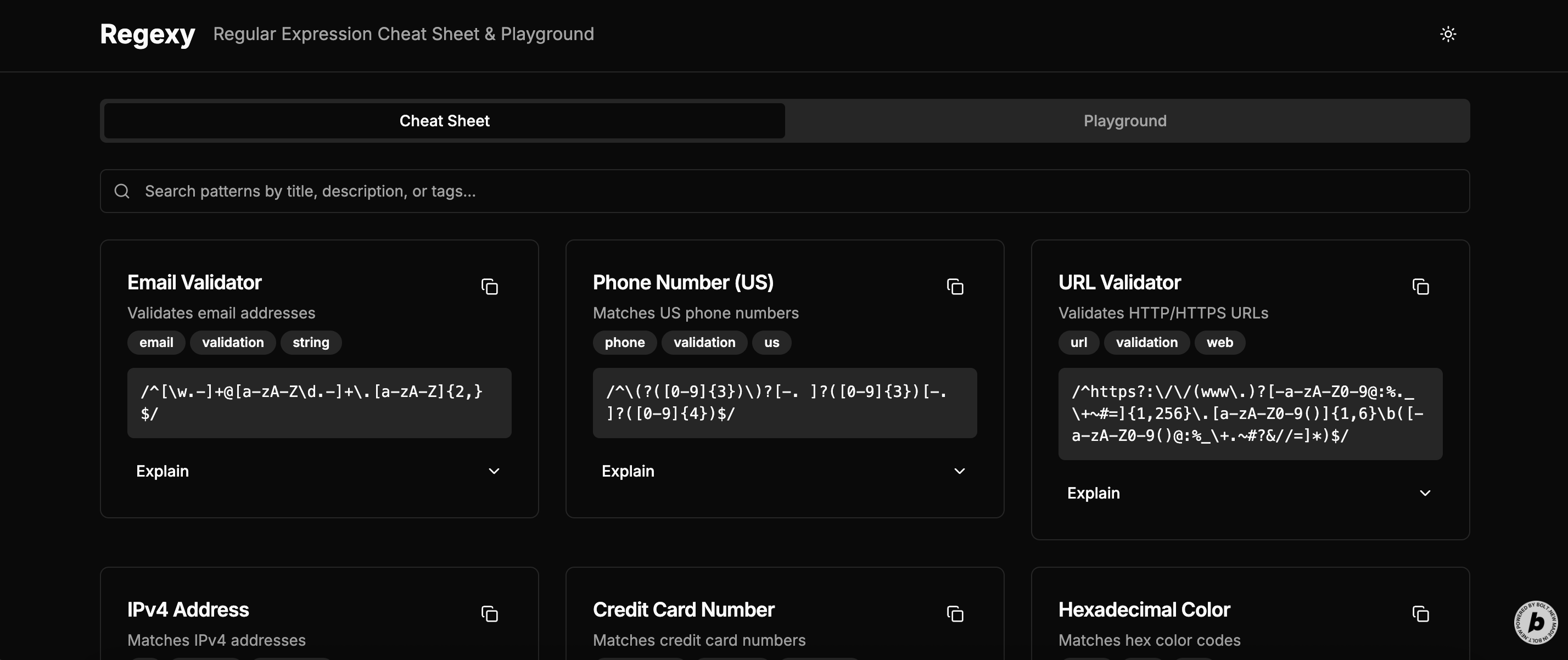Screen dimensions: 1568x660
Task: Expand Explain under URL Validator
Action: tap(1250, 493)
